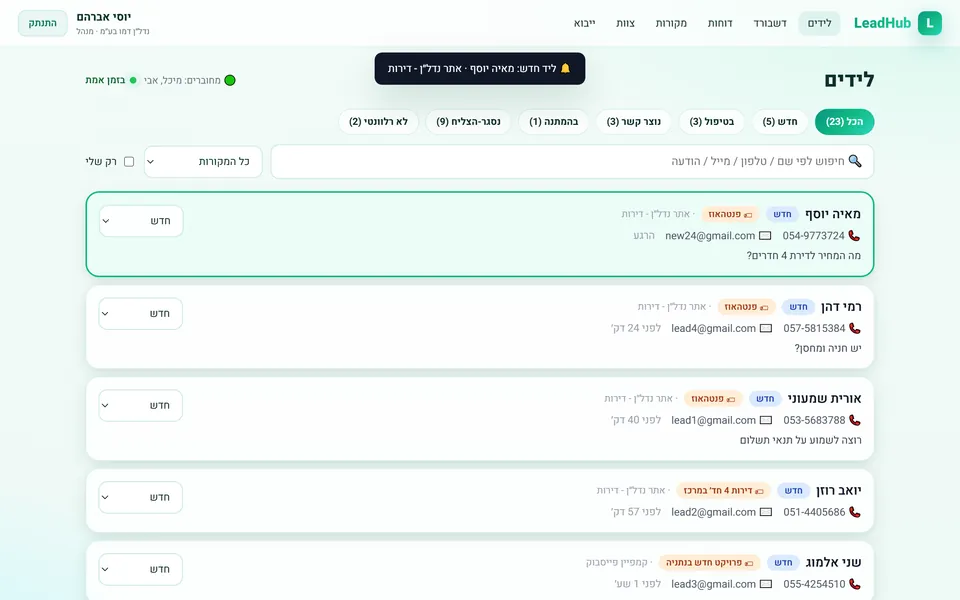Click the קמפיין פייסבוק source label
The image size is (960, 600).
pos(617,562)
